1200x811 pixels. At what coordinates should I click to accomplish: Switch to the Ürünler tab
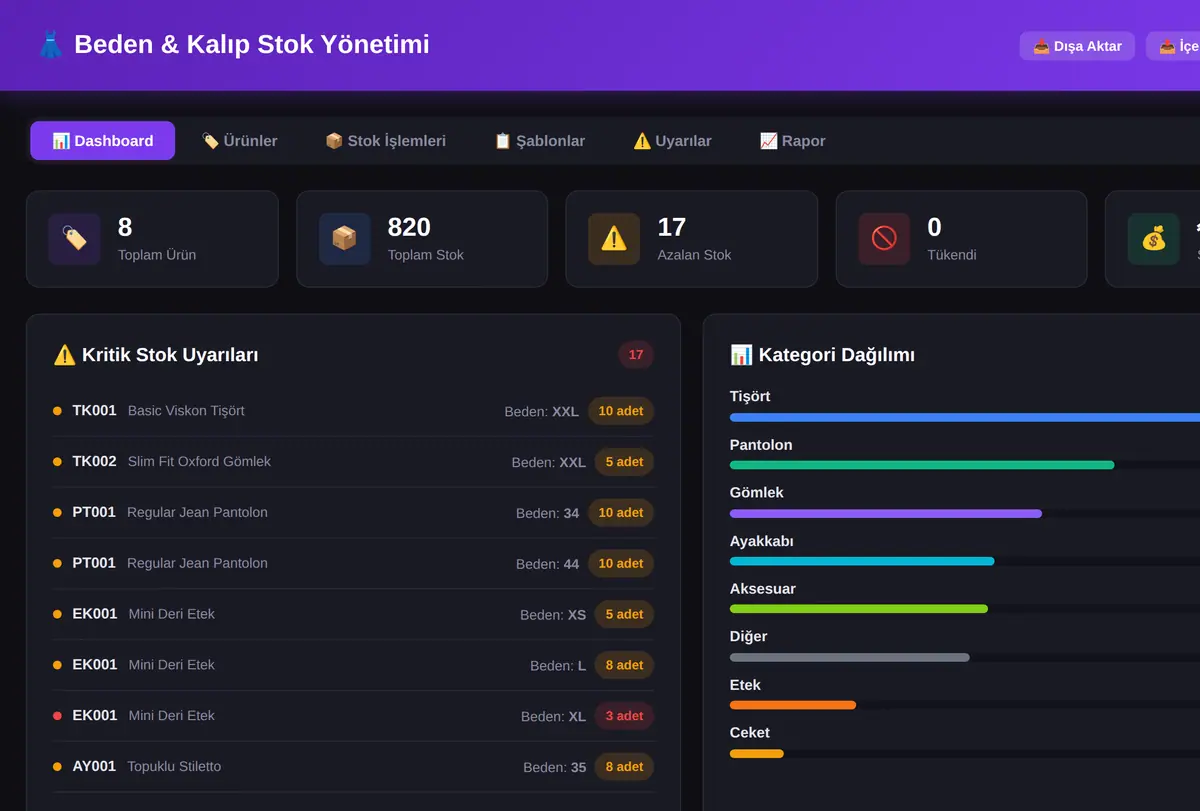click(x=240, y=141)
